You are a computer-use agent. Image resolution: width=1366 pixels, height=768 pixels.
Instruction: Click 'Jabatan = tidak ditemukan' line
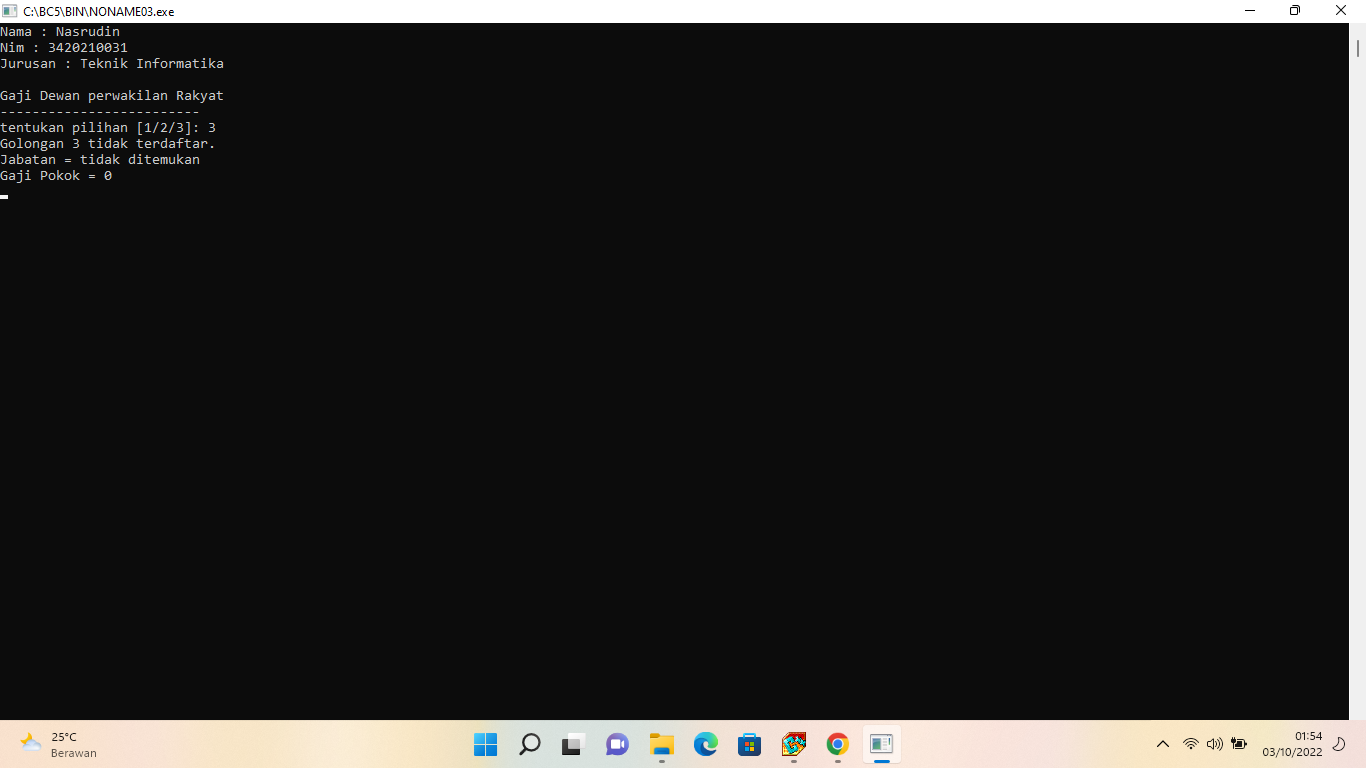(100, 160)
